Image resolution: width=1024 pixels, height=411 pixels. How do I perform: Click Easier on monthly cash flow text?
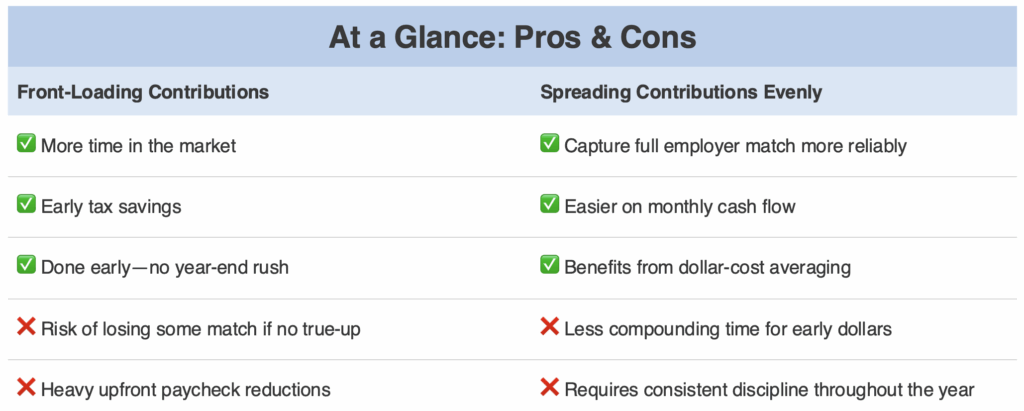click(677, 207)
